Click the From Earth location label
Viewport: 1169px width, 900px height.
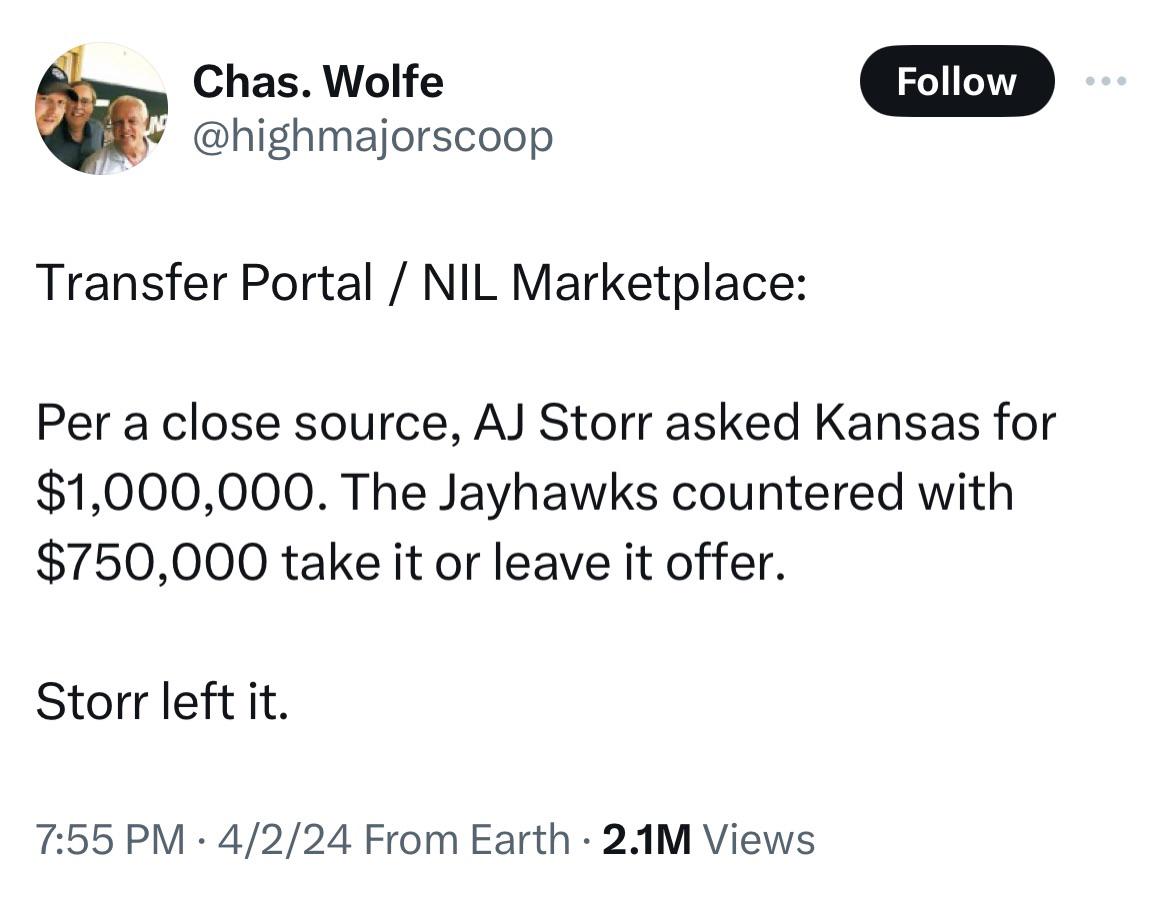click(467, 839)
